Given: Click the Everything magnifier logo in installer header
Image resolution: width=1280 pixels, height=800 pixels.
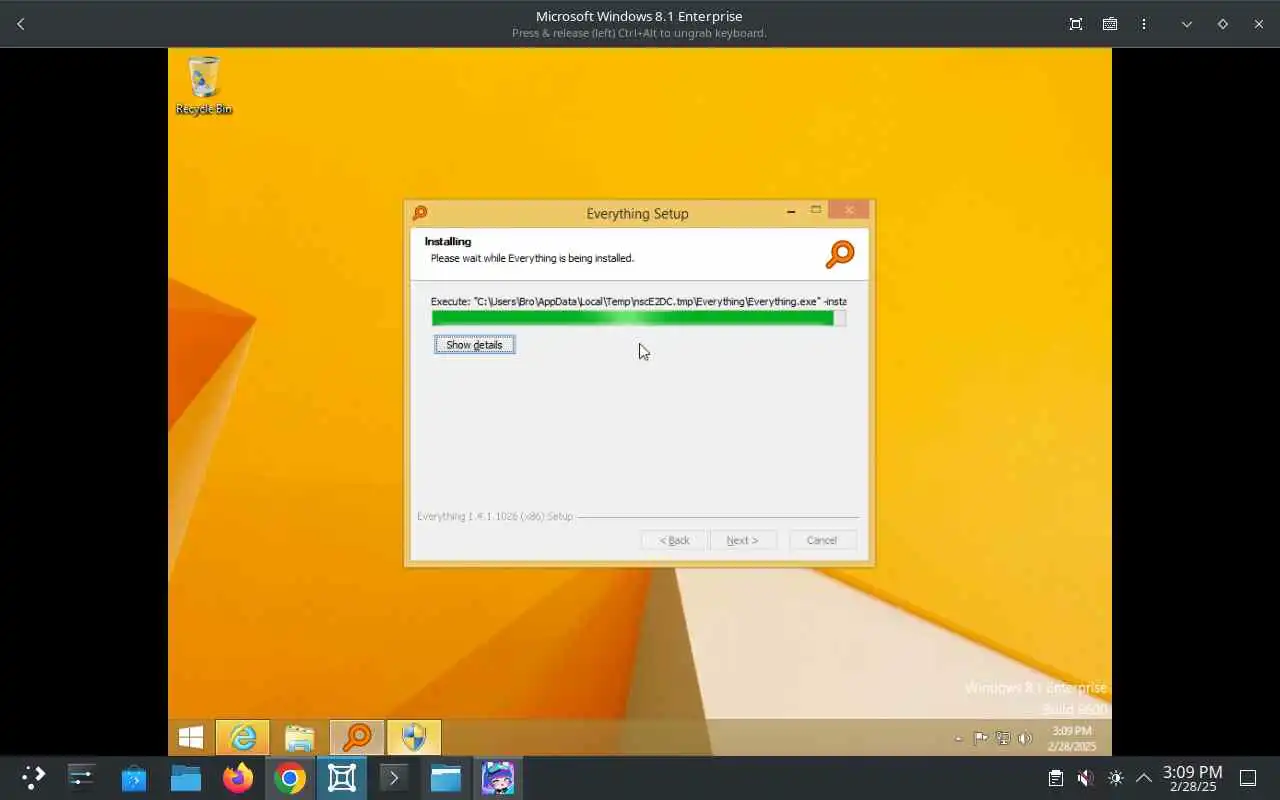Looking at the screenshot, I should pos(840,254).
